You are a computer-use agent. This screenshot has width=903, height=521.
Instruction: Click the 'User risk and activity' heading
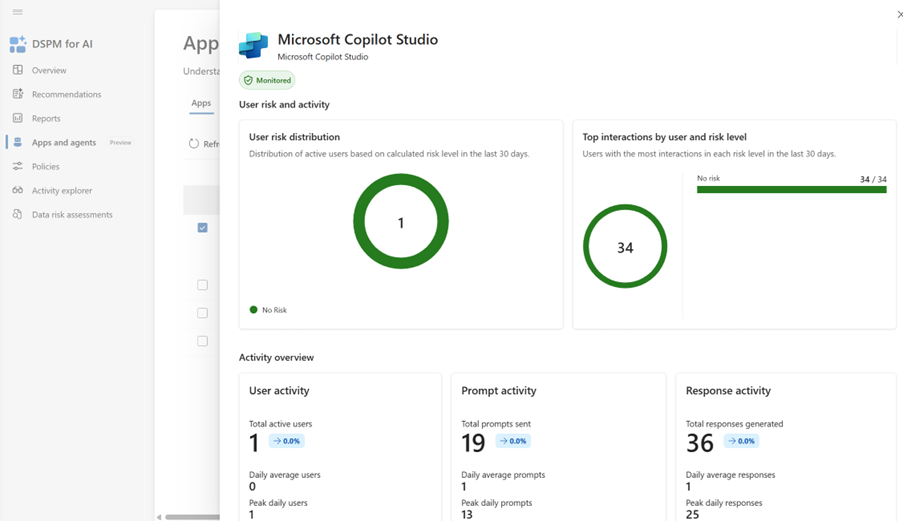(x=284, y=105)
